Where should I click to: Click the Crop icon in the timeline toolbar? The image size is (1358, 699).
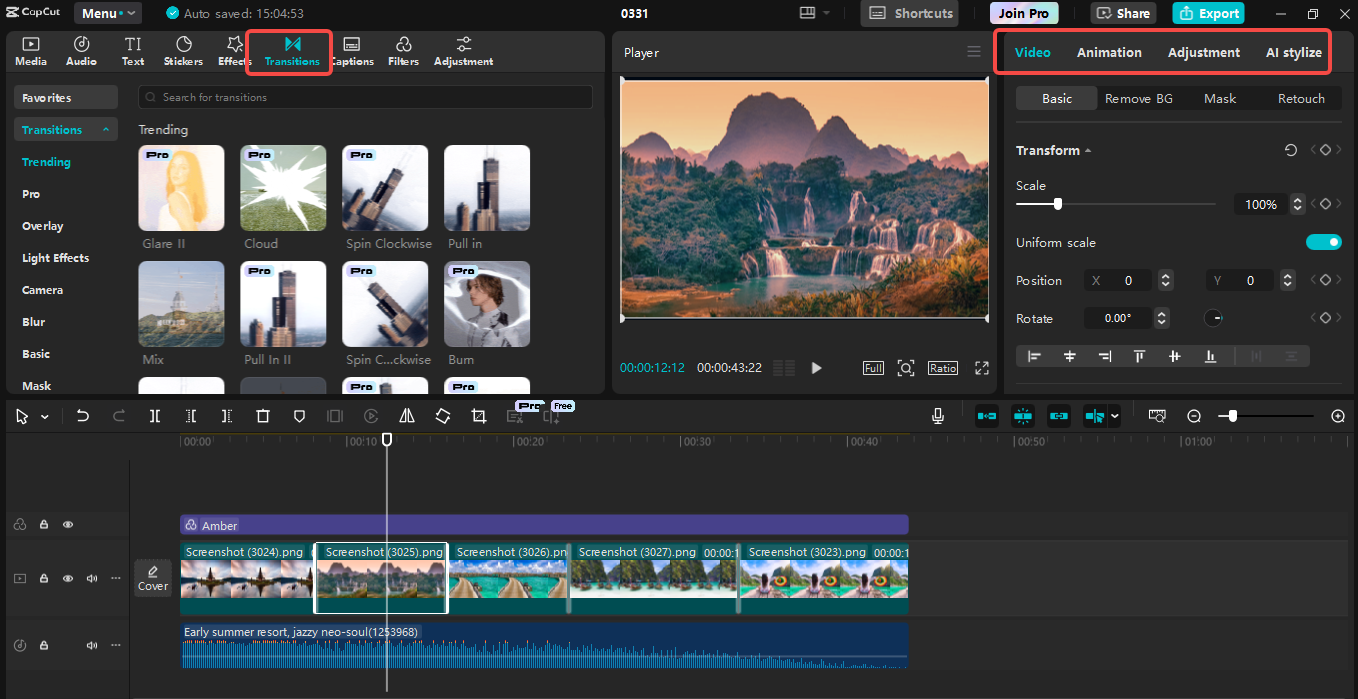(x=479, y=415)
